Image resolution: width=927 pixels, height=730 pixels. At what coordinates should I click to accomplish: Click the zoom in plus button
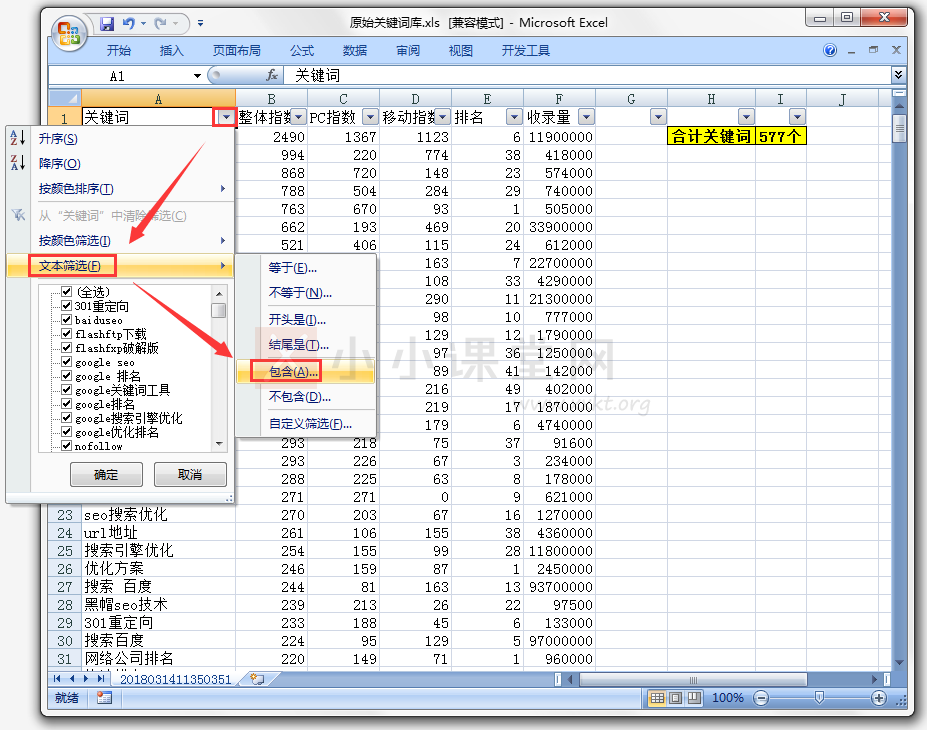tap(879, 699)
